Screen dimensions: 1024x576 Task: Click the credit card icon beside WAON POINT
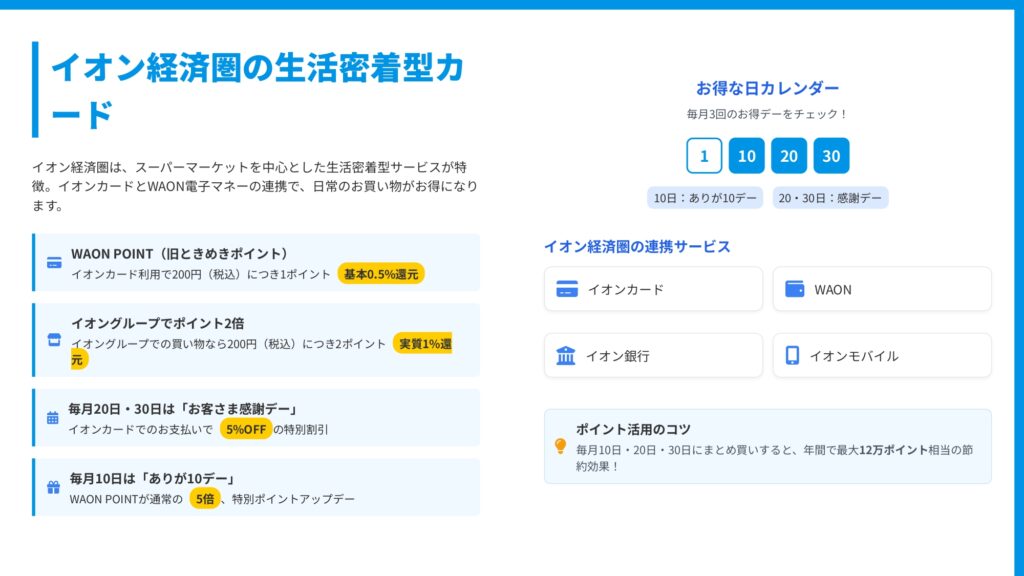coord(54,263)
